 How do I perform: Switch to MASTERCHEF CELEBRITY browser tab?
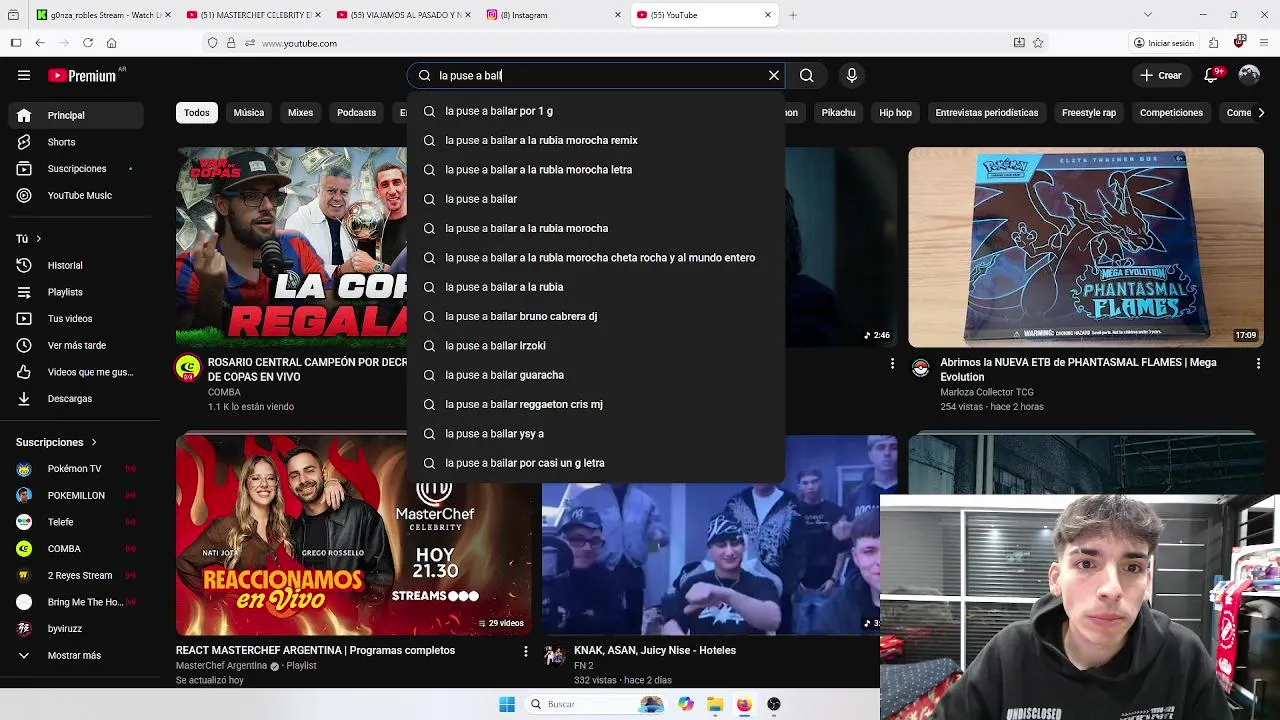pos(253,15)
